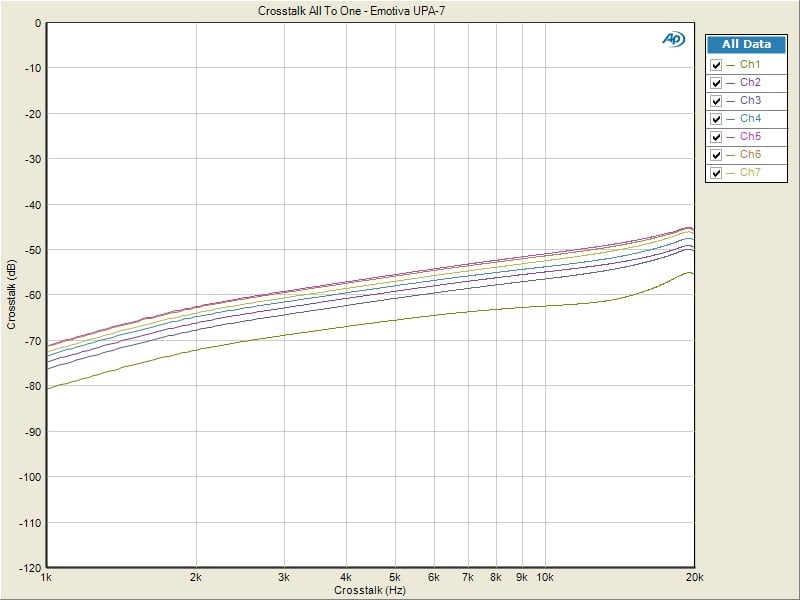This screenshot has height=600, width=800.
Task: Click the Ch7 legend label text
Action: [x=750, y=173]
